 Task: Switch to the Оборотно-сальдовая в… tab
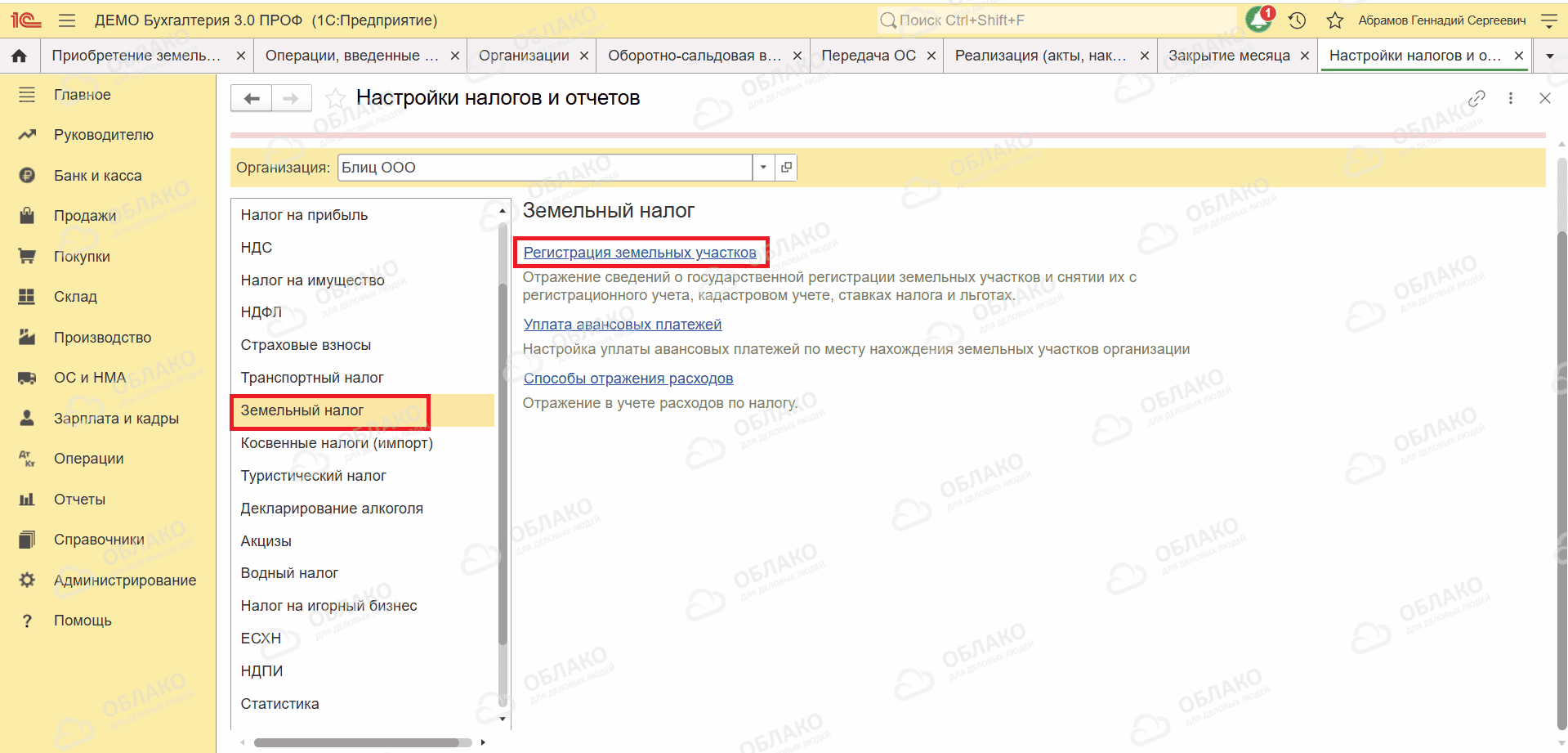[x=695, y=56]
